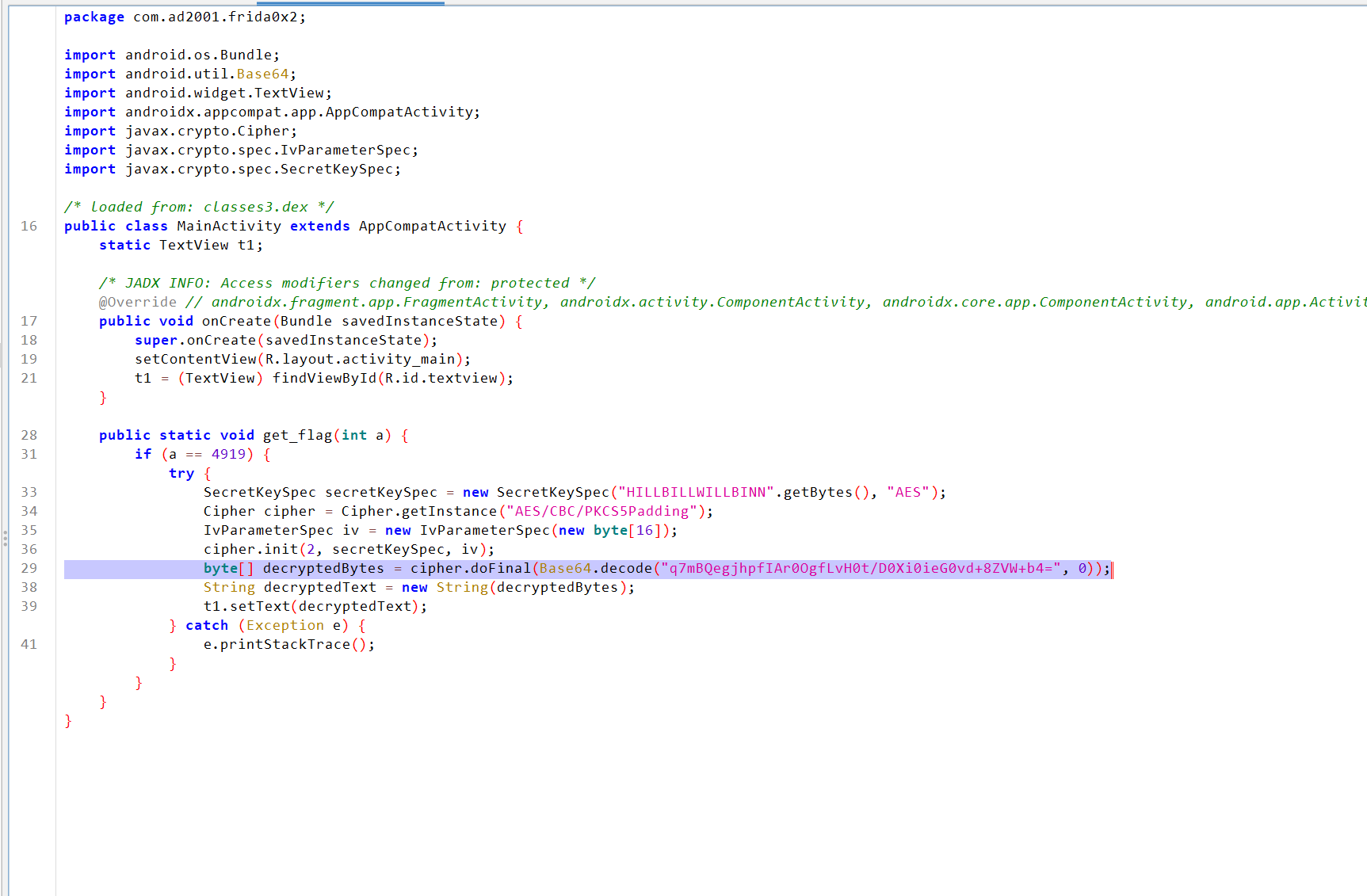Click the dotted splitter handle on the left edge
The width and height of the screenshot is (1367, 896).
click(5, 539)
